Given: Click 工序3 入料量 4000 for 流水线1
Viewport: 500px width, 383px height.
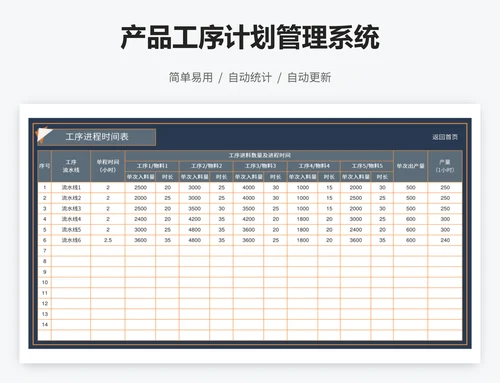Looking at the screenshot, I should point(249,187).
